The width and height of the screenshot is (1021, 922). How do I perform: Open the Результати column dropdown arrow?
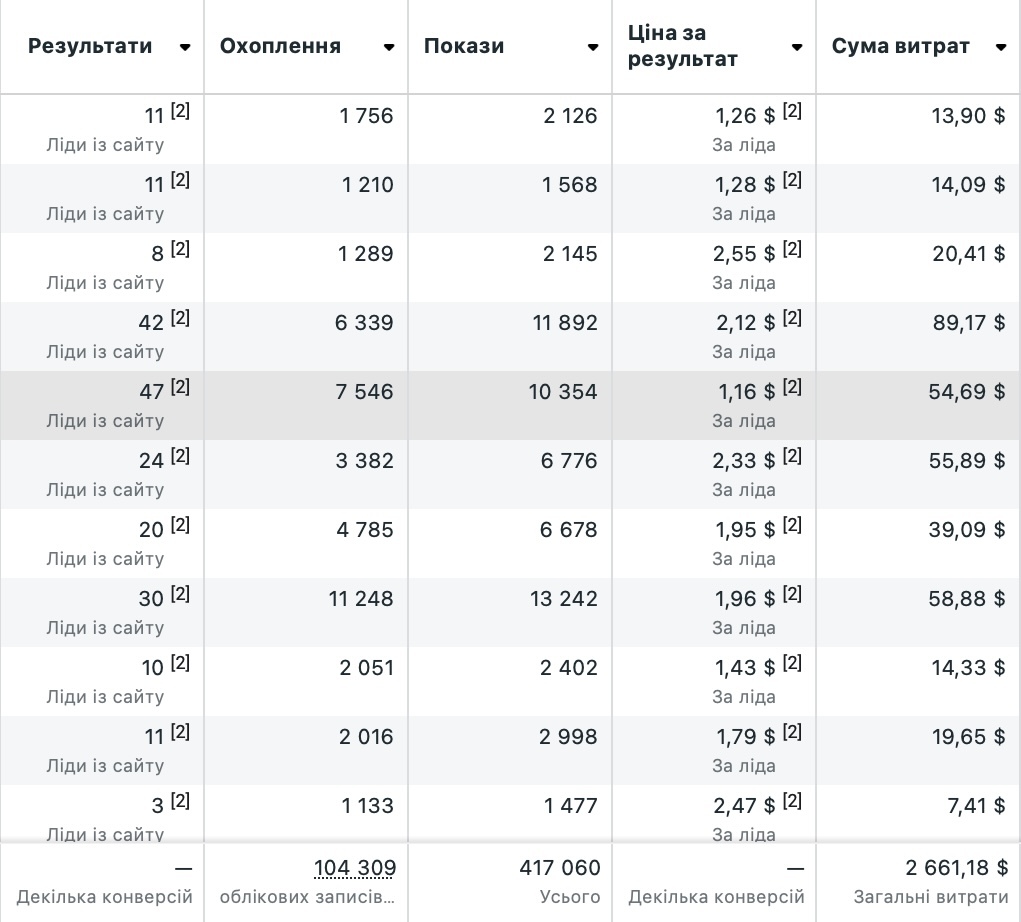point(185,47)
